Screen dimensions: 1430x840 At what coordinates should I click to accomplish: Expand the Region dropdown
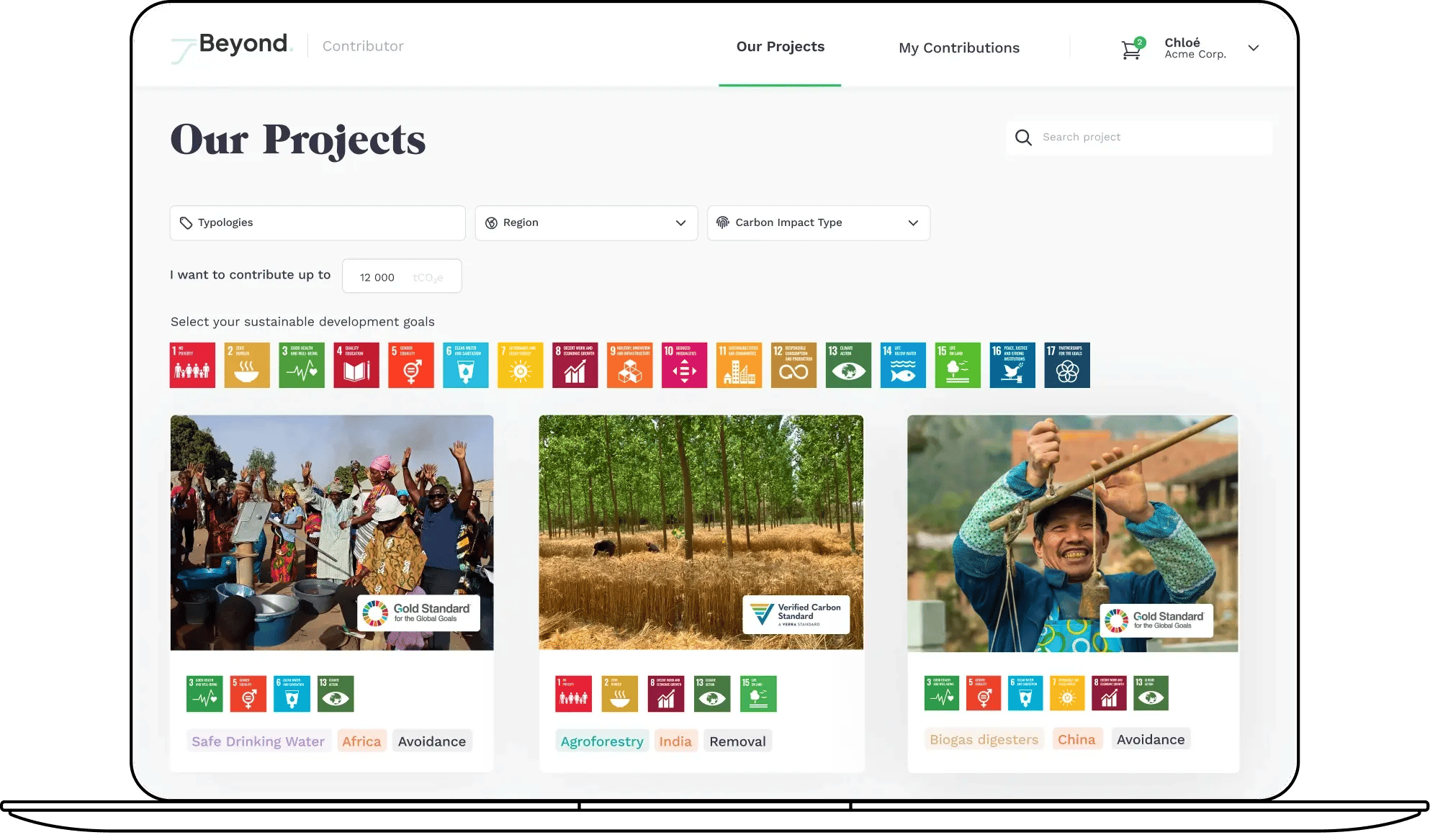point(586,223)
